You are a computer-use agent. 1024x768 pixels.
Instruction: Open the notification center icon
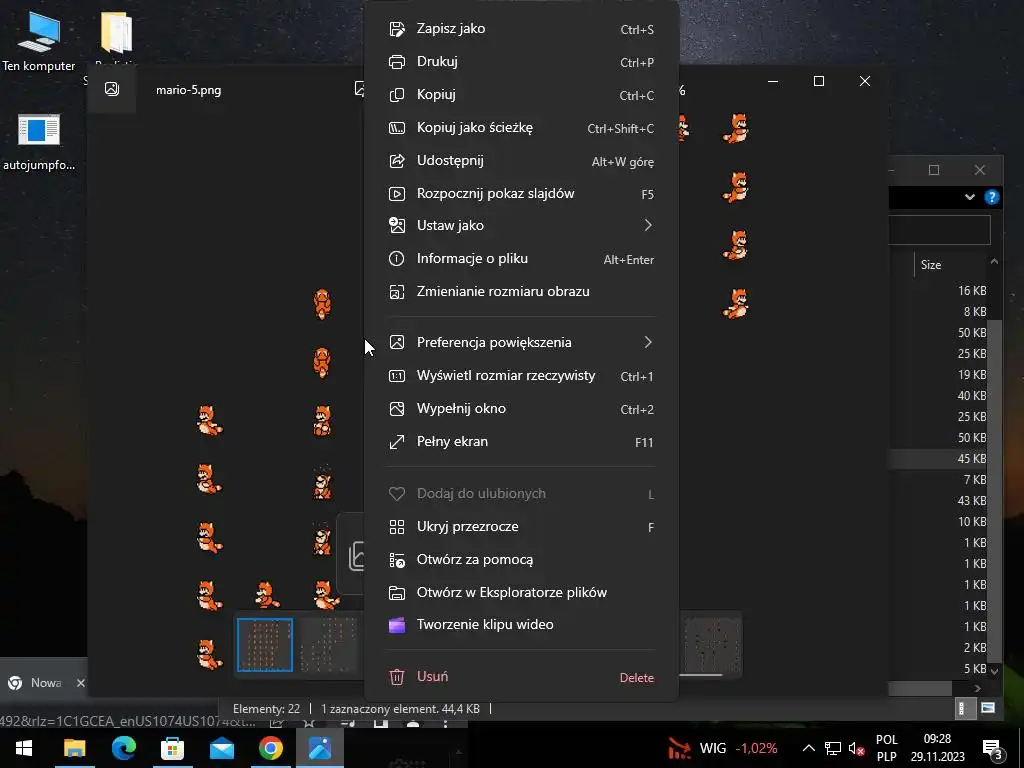coord(993,748)
